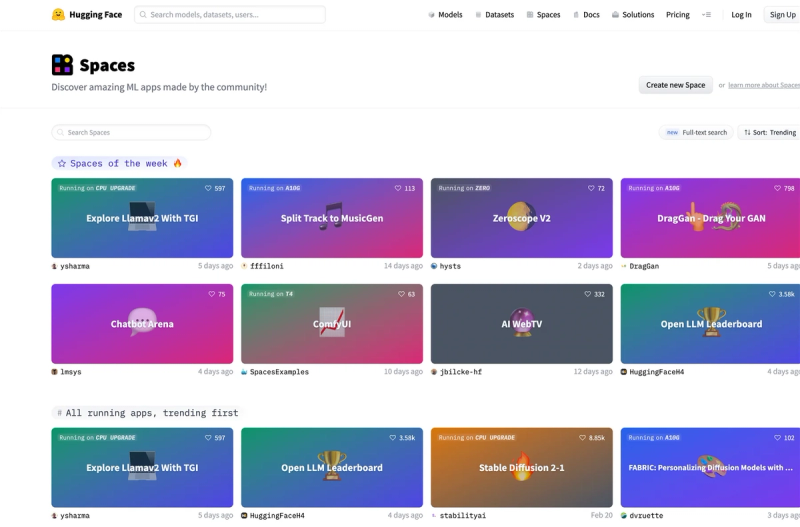Image resolution: width=800 pixels, height=527 pixels.
Task: Open the Models menu item
Action: (x=445, y=15)
